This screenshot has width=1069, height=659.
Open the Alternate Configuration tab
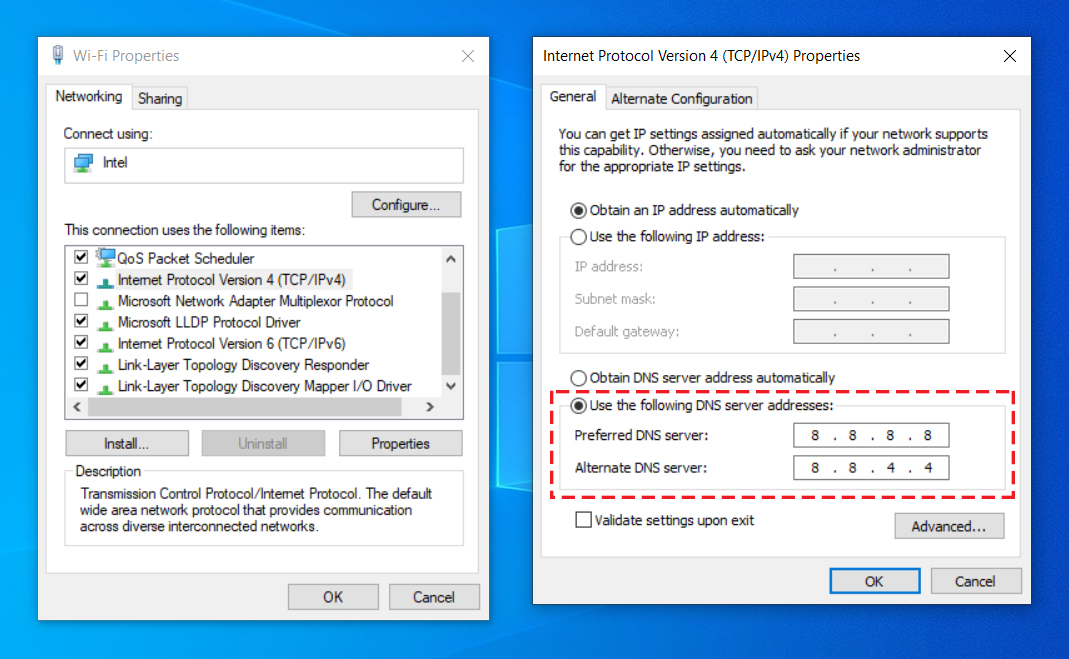[681, 98]
